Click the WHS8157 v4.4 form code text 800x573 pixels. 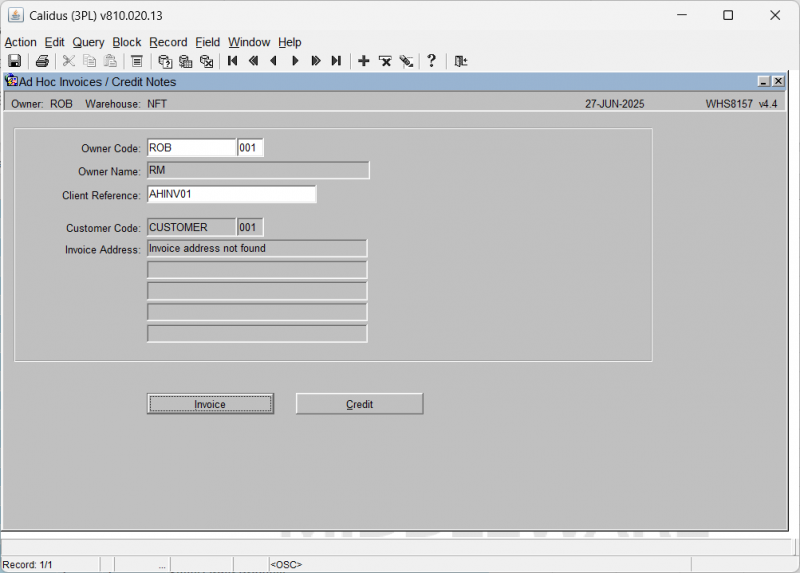click(741, 104)
